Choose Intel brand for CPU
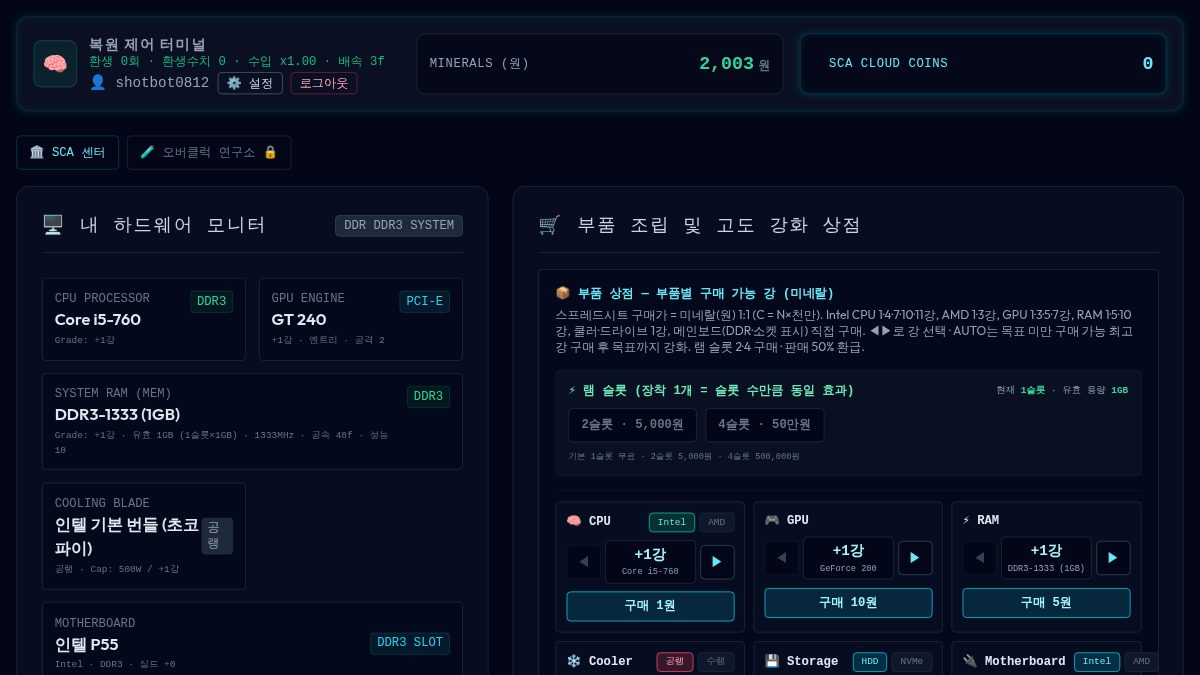1200x675 pixels. [x=672, y=522]
